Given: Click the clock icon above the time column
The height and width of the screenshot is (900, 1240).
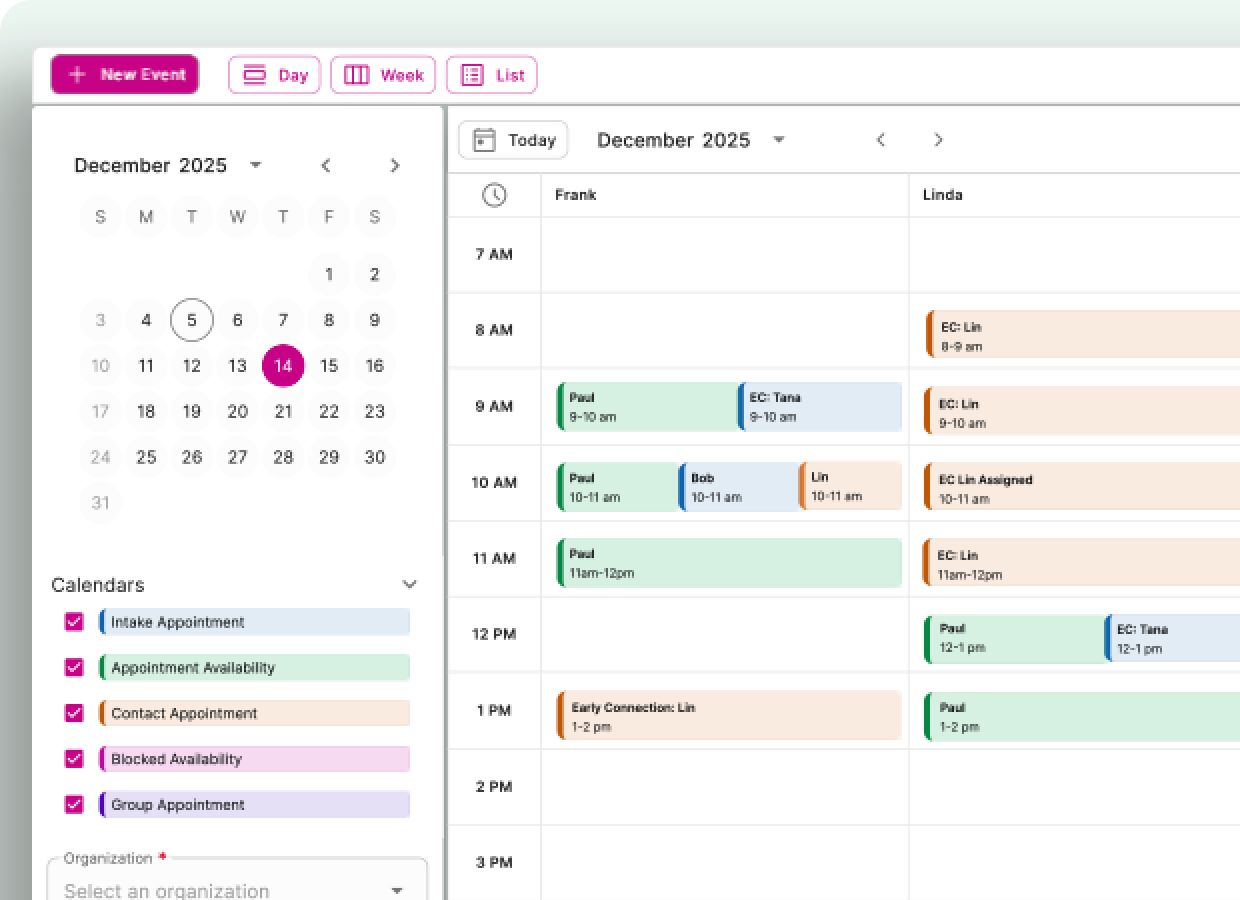Looking at the screenshot, I should click(494, 195).
